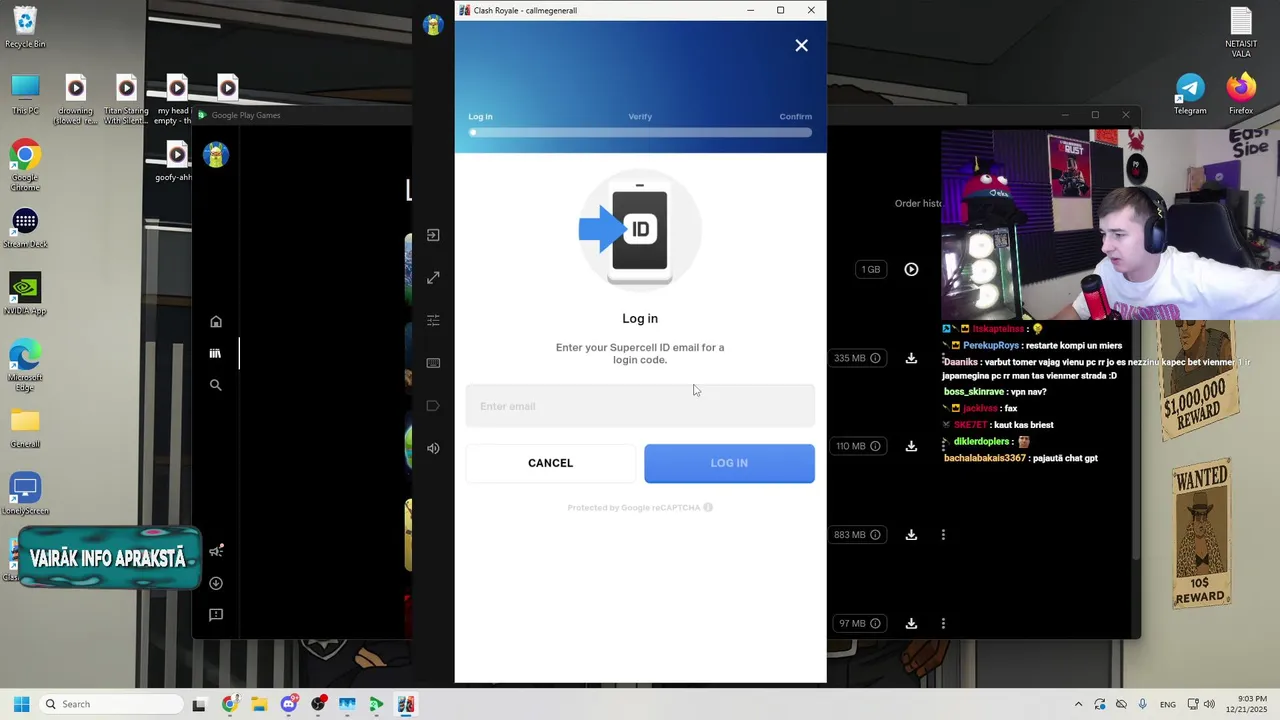This screenshot has height=720, width=1280.
Task: Open the downloads icon in Play Games sidebar
Action: (216, 583)
